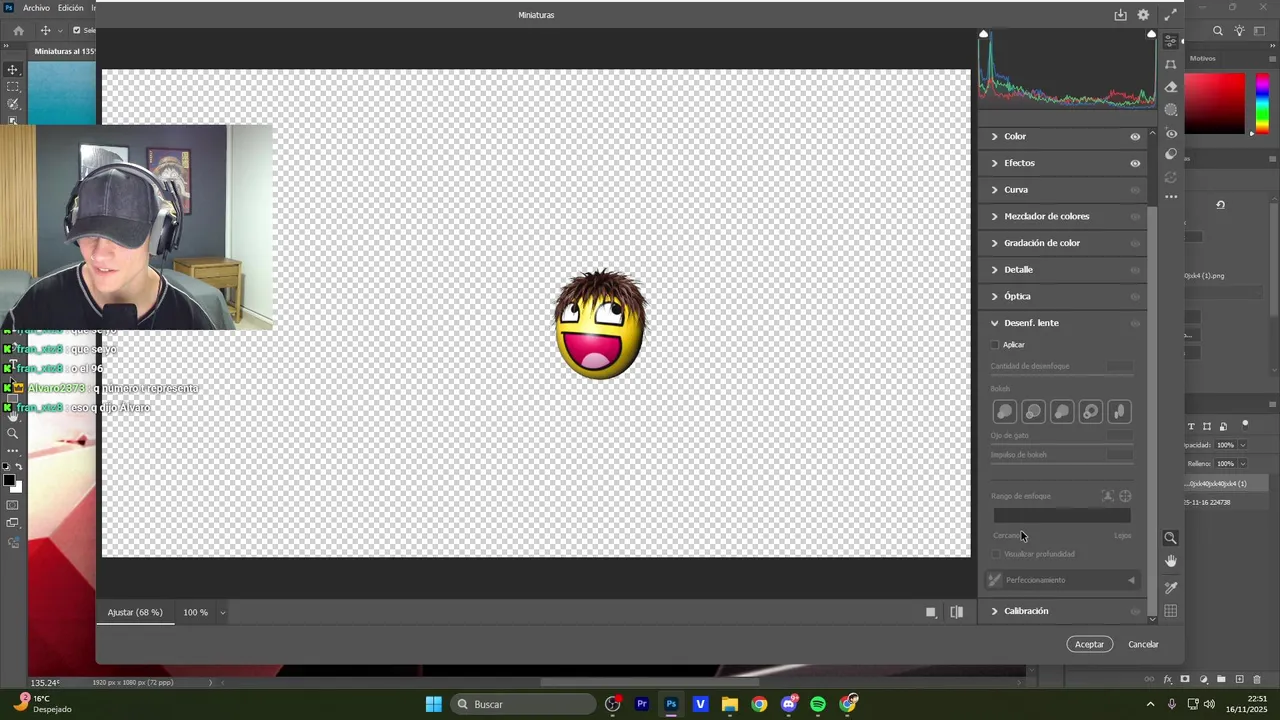
Task: Select Photoshop Move tool in toolbar
Action: [x=13, y=70]
